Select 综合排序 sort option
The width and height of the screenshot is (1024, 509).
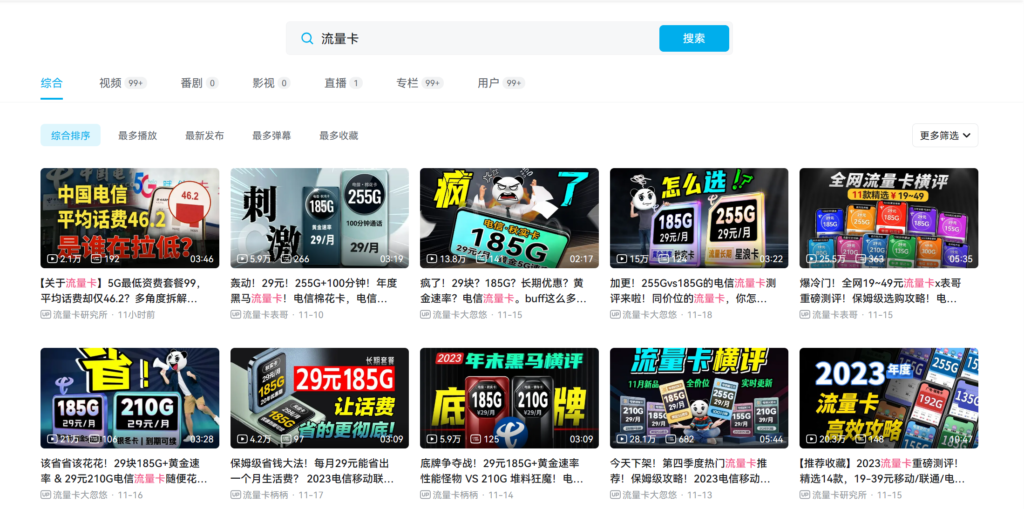point(71,135)
